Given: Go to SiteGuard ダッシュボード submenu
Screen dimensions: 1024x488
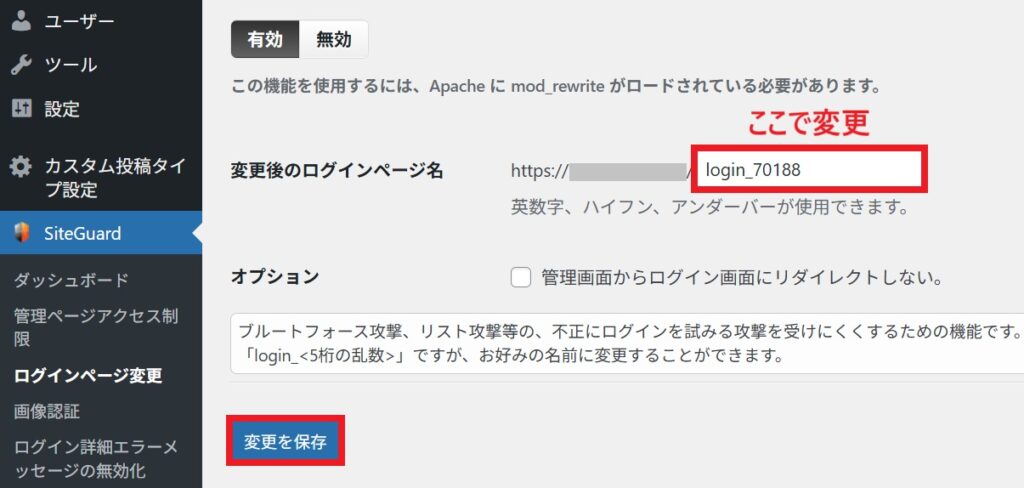Looking at the screenshot, I should click(72, 280).
